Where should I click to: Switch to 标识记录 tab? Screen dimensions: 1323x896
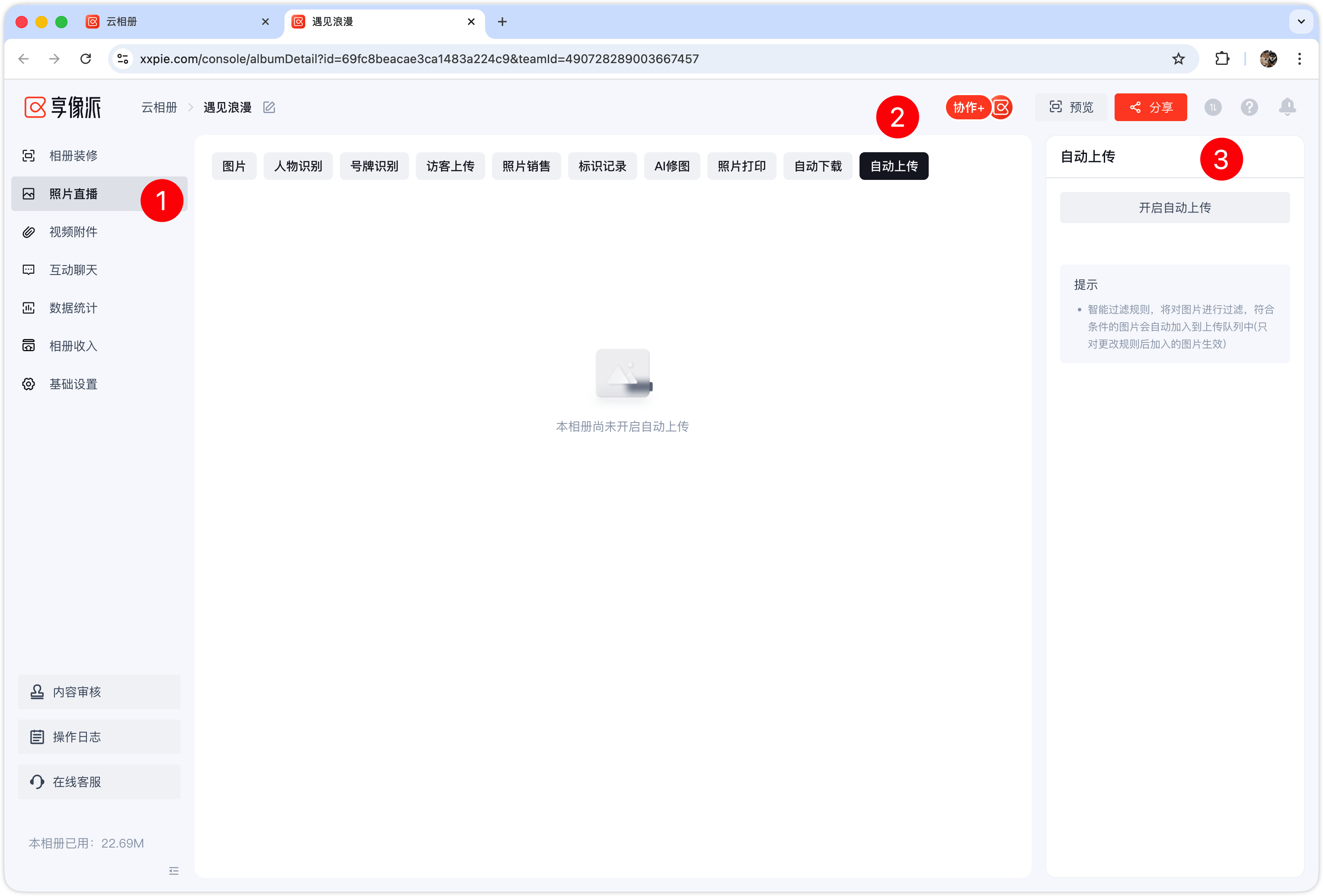click(602, 166)
